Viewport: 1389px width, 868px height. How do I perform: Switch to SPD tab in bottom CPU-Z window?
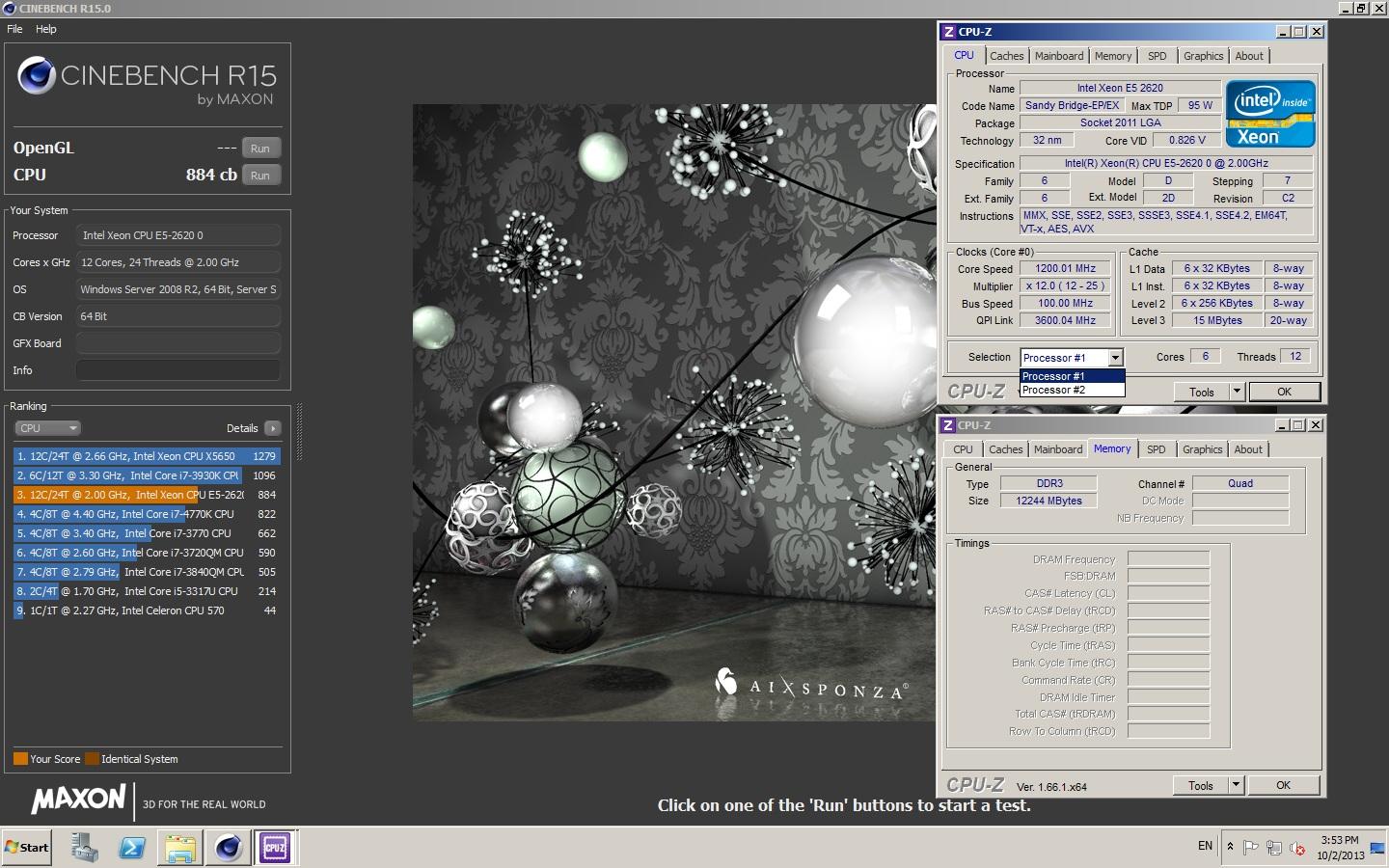click(x=1157, y=449)
